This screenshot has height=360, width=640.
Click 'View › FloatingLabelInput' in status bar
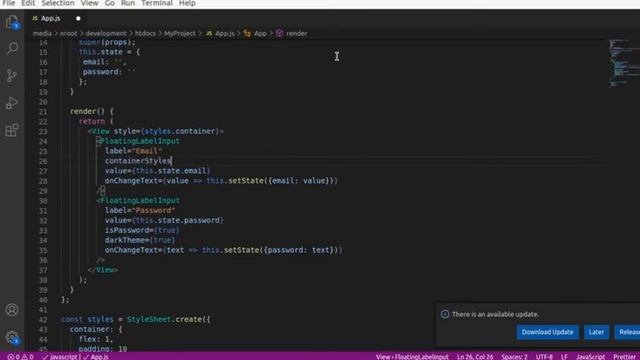tap(412, 357)
